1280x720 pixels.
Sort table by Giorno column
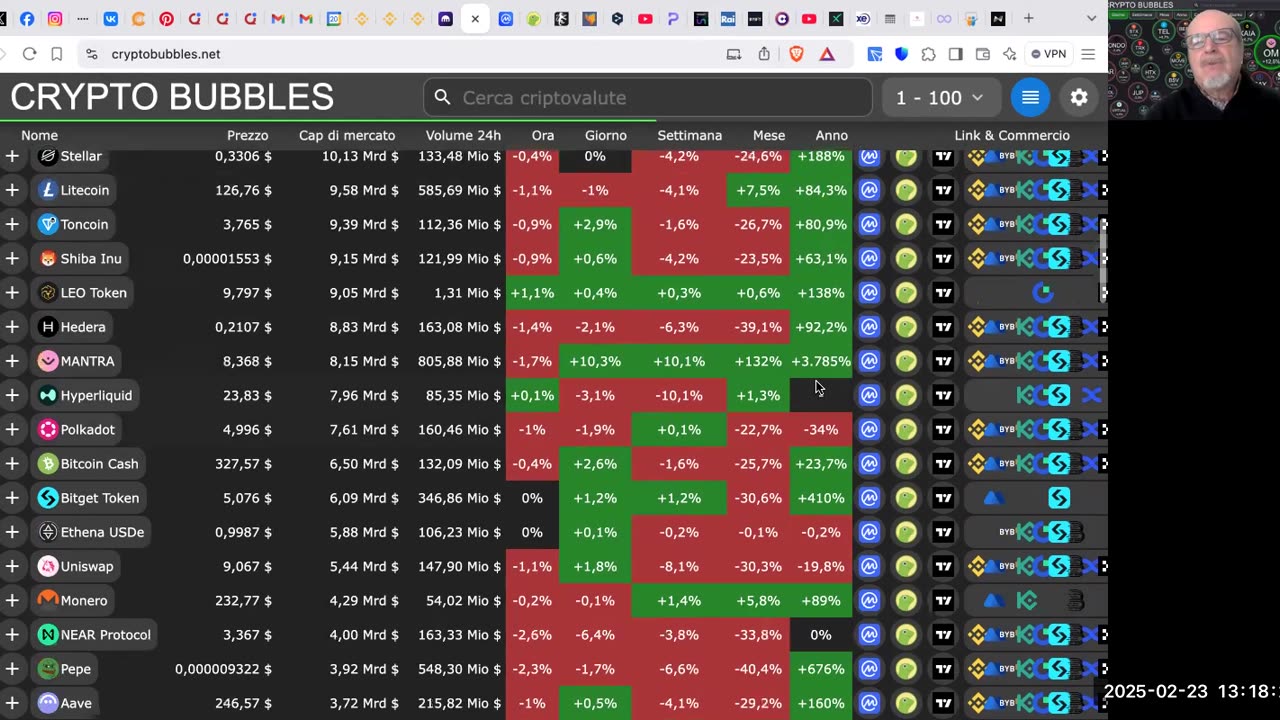(x=606, y=135)
